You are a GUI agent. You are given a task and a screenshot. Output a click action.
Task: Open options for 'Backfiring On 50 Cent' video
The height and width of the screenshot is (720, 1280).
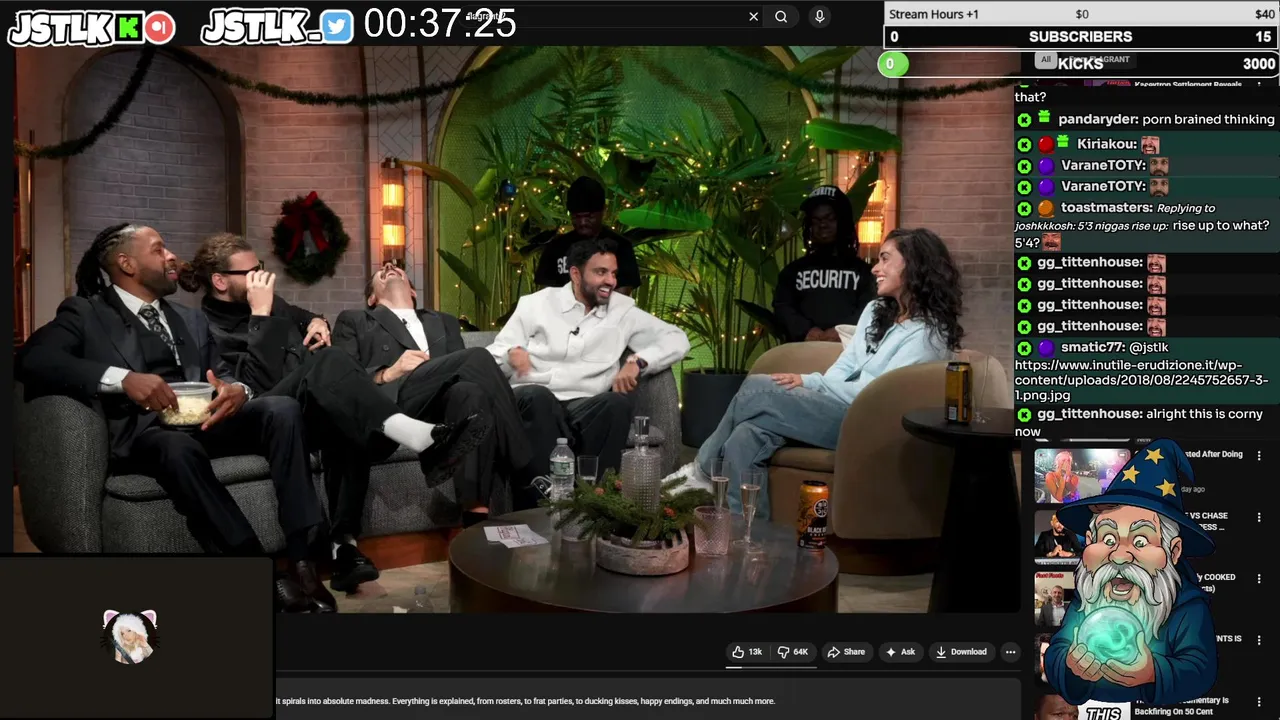[x=1259, y=701]
